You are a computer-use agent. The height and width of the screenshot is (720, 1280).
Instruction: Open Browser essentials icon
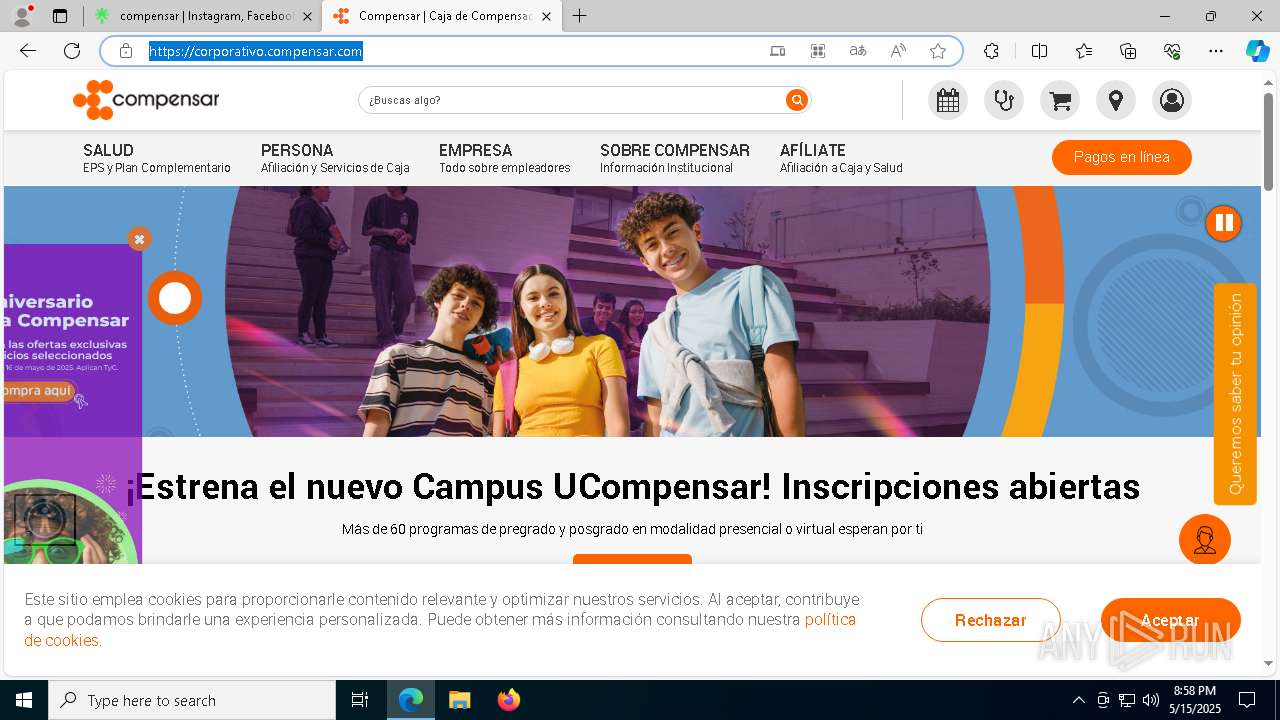point(1172,51)
